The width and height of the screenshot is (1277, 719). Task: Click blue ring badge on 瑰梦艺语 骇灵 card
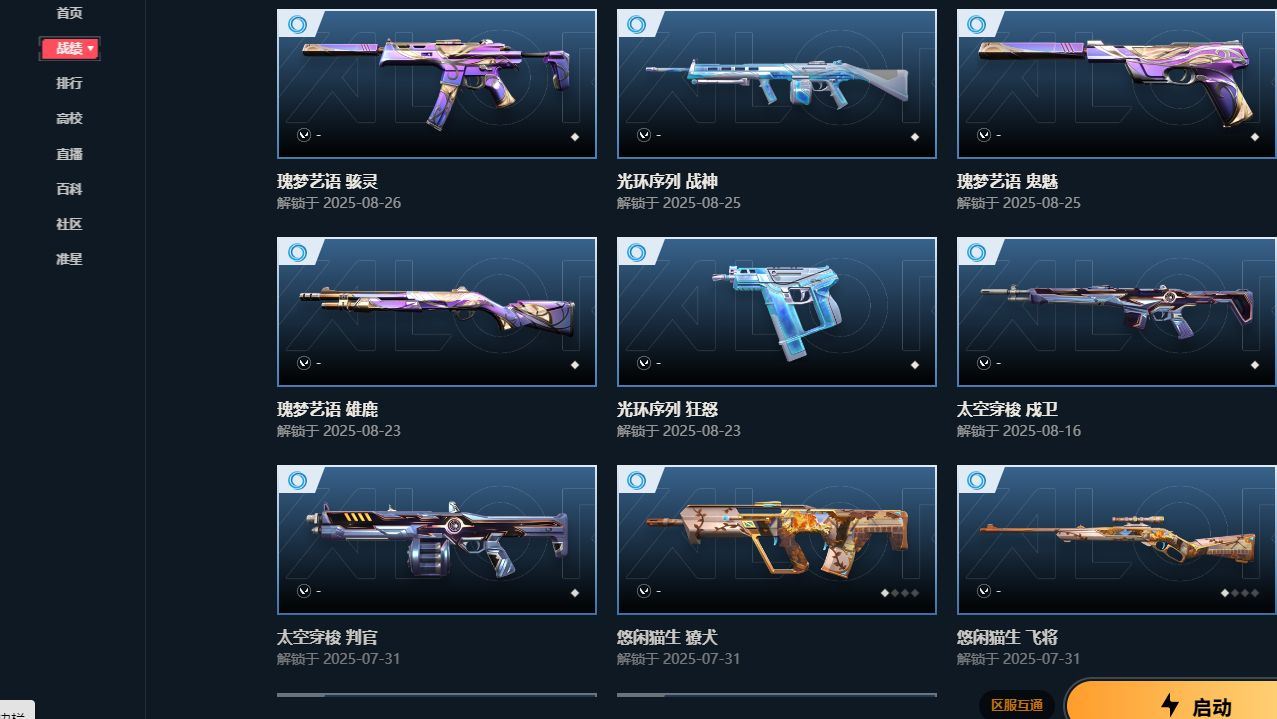297,24
